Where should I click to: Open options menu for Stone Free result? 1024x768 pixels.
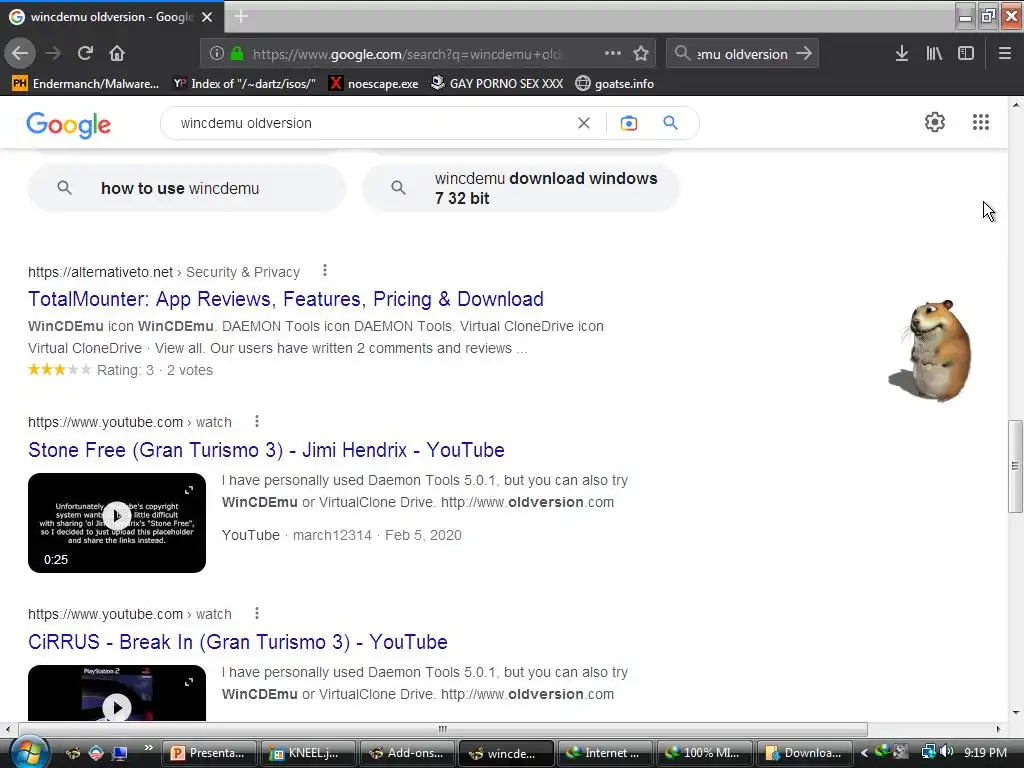point(257,421)
